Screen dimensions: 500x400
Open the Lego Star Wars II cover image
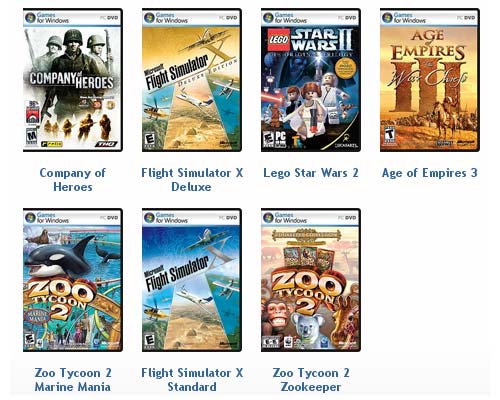click(x=311, y=80)
